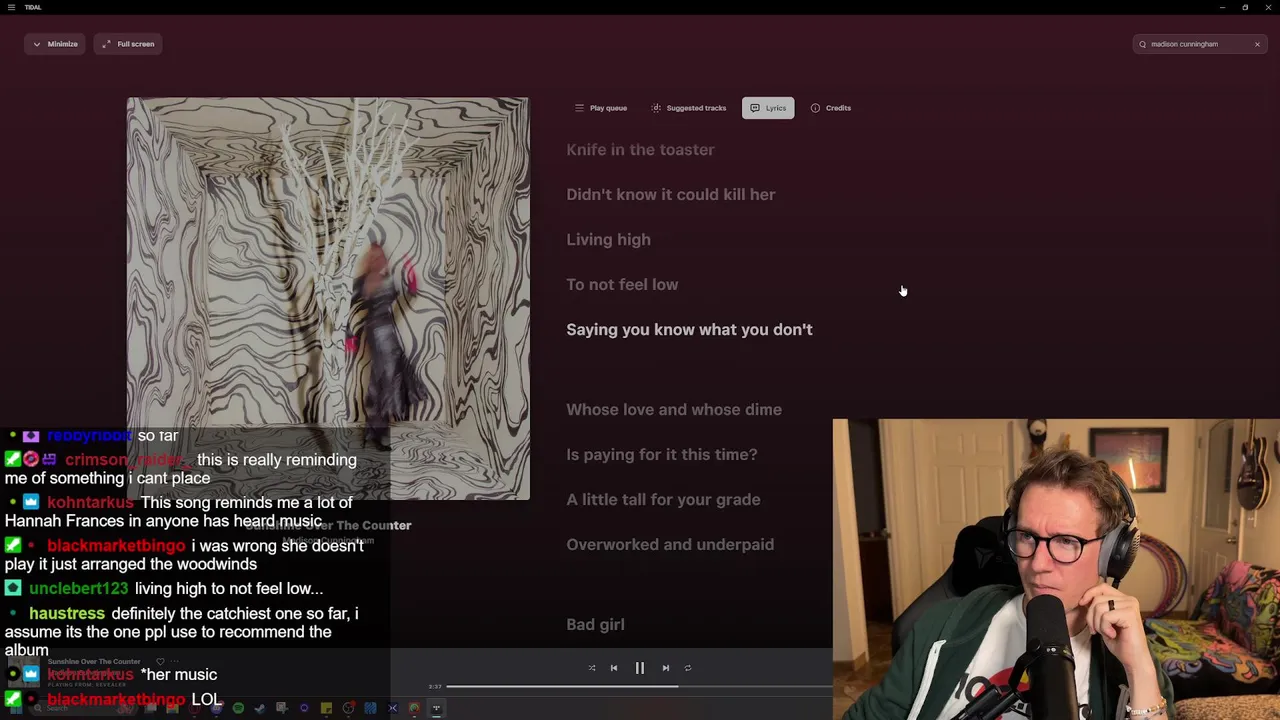The image size is (1280, 720).
Task: Jump to lyric 'Overworked and underpaid'
Action: pos(670,545)
